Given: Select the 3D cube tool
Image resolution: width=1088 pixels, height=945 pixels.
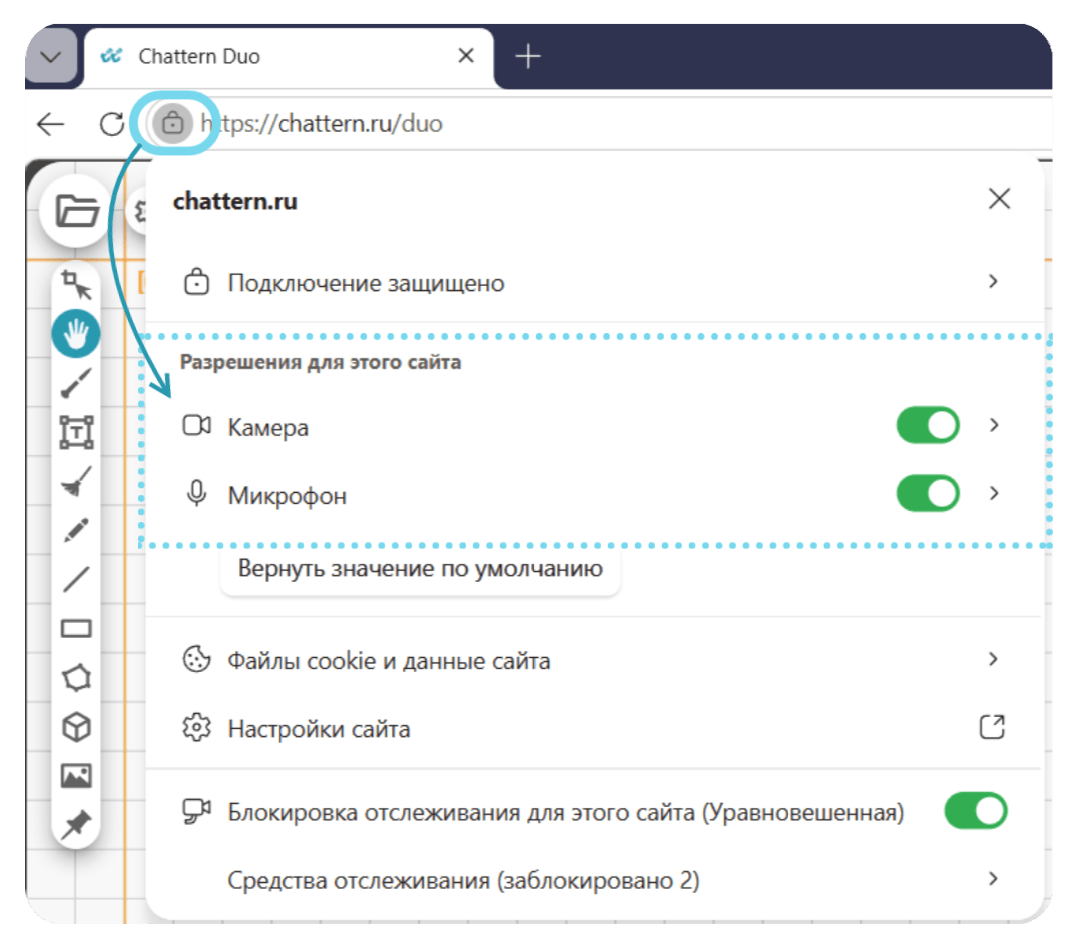Looking at the screenshot, I should [76, 727].
